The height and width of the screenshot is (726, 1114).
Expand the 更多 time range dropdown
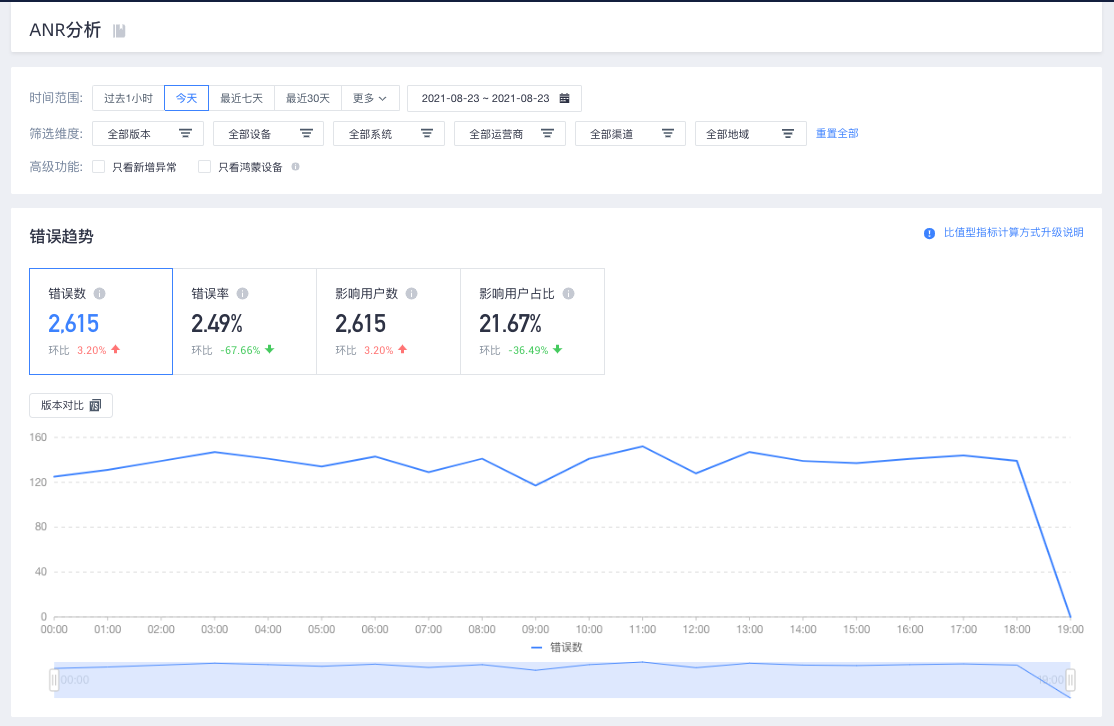tap(370, 98)
